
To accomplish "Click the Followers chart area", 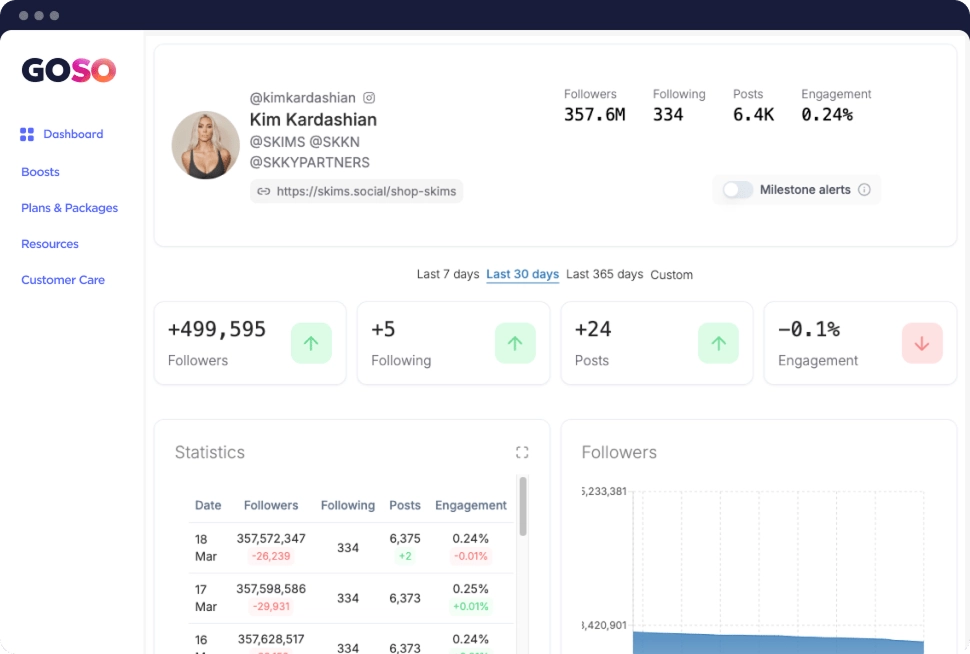I will point(778,572).
